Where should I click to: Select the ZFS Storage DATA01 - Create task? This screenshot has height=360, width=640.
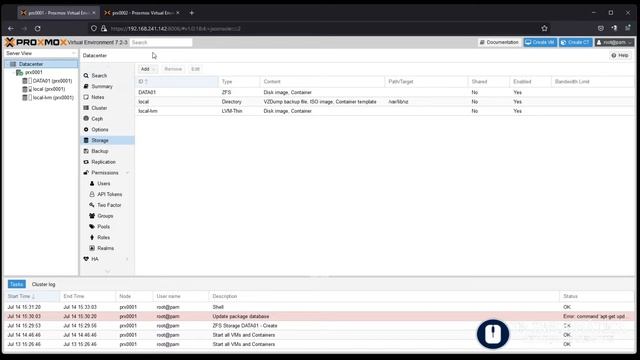point(320,326)
